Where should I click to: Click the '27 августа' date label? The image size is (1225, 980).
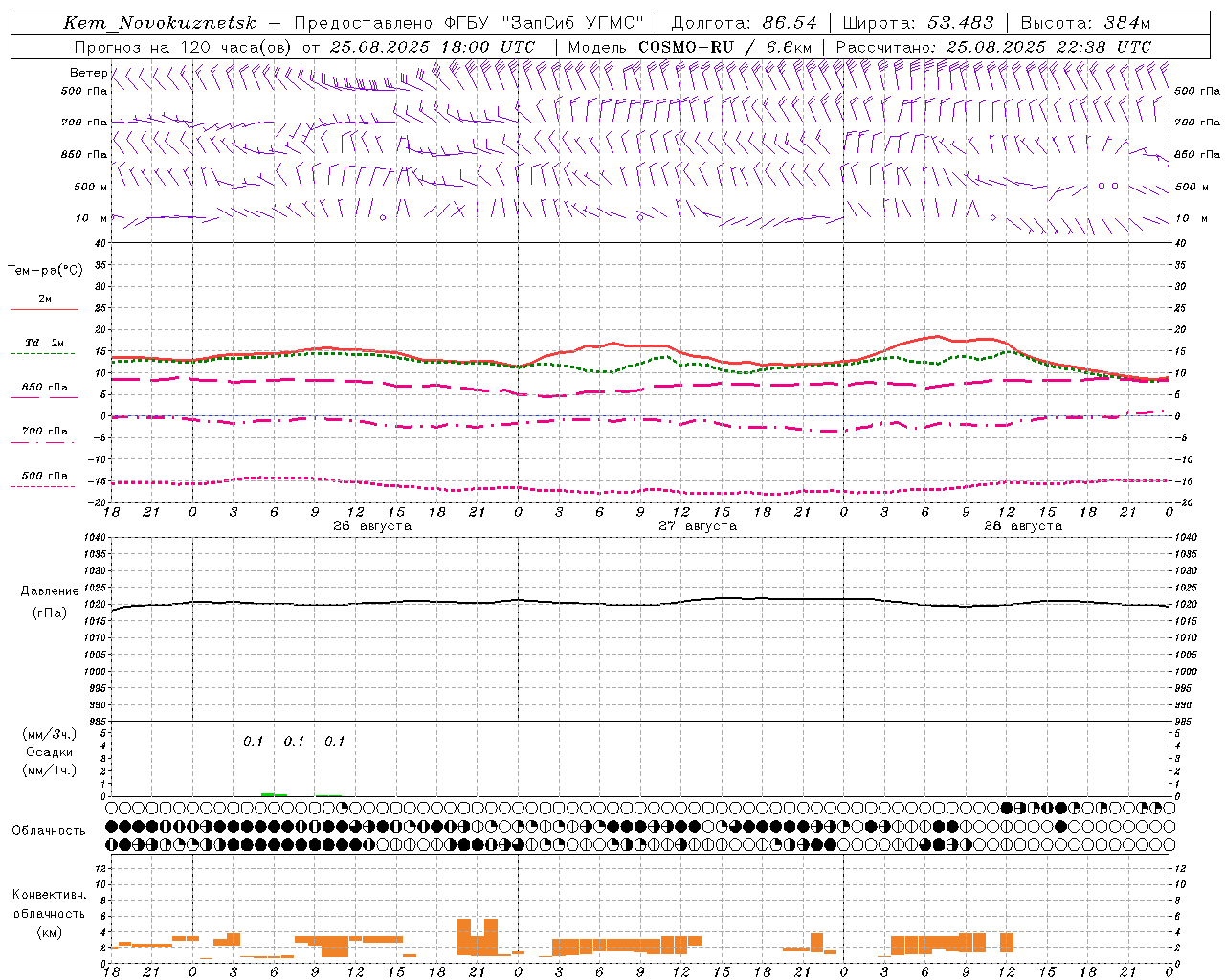click(x=697, y=526)
